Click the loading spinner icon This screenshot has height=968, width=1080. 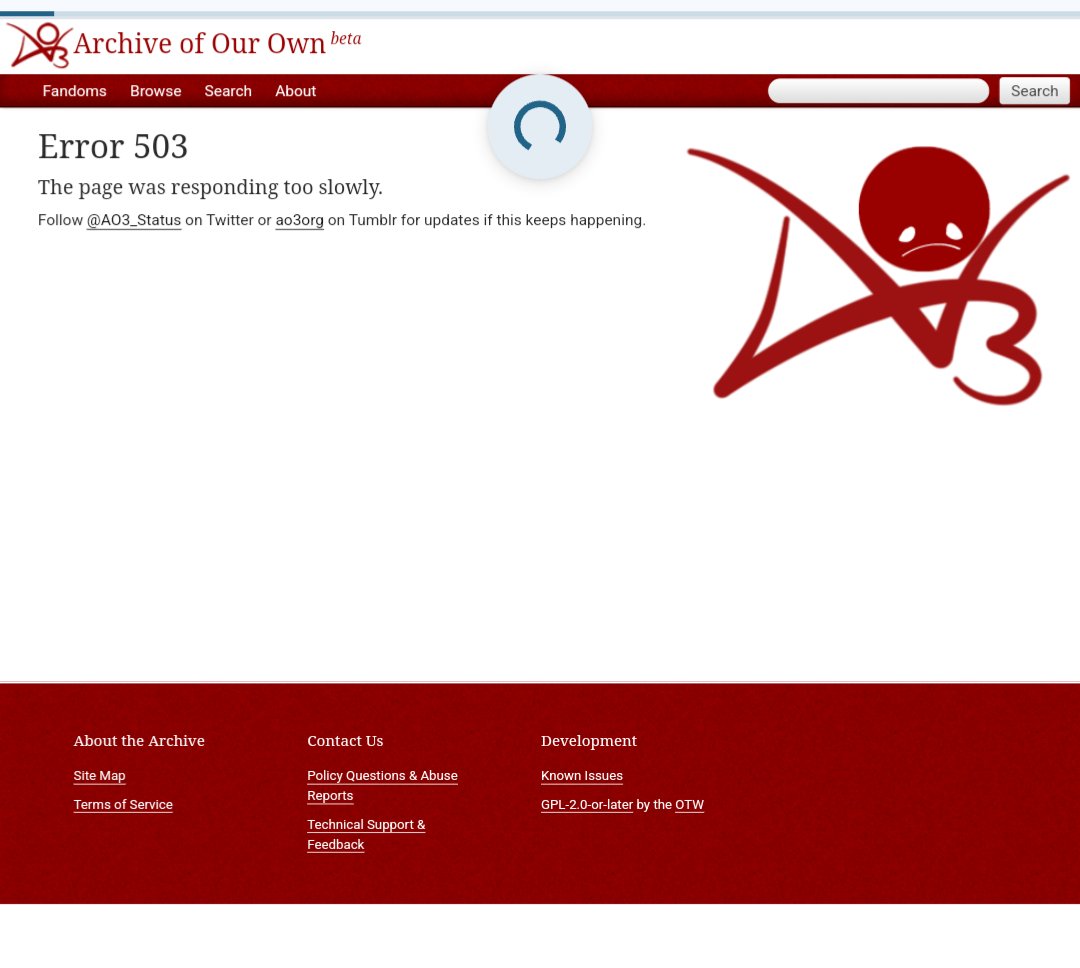540,127
